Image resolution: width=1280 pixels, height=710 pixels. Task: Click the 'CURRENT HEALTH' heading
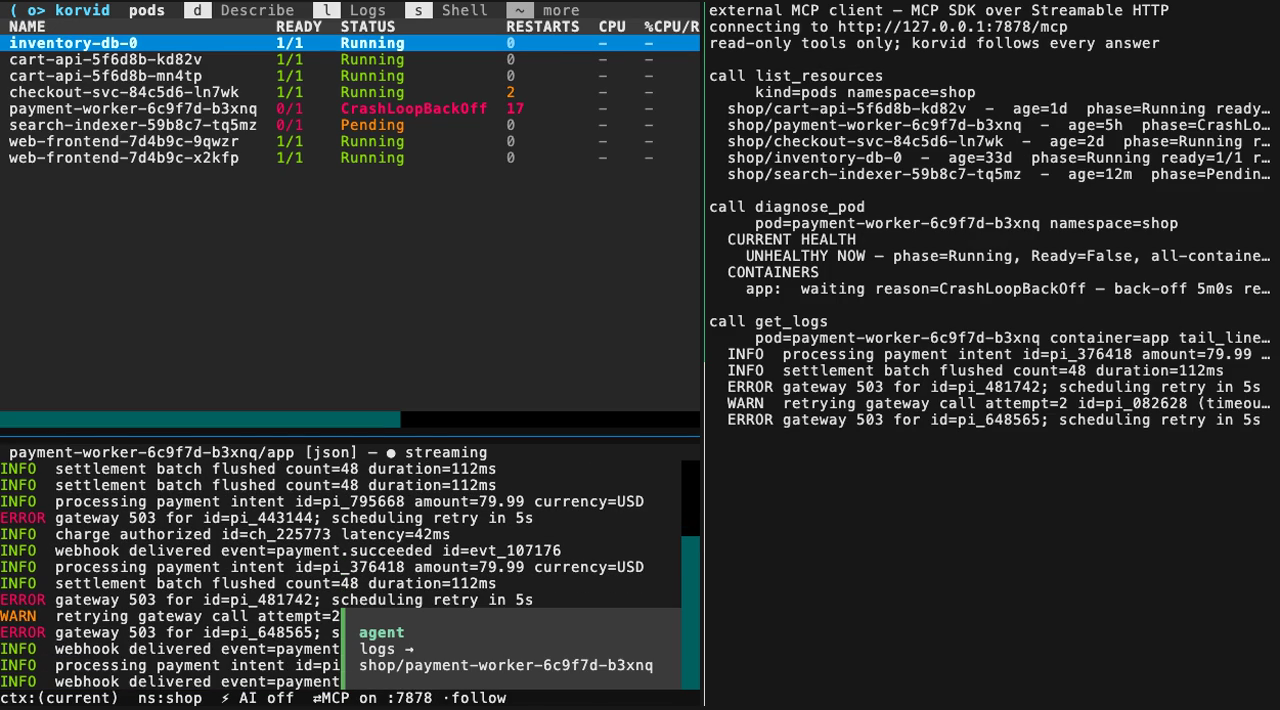[x=791, y=240]
